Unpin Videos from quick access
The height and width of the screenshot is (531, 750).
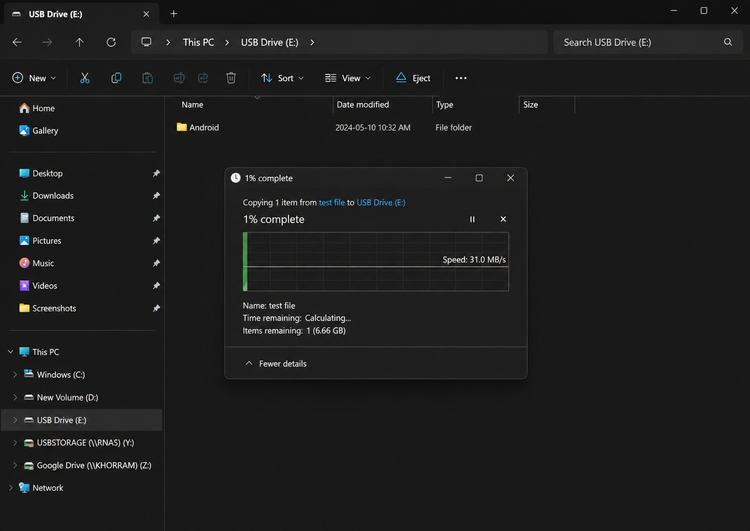point(156,286)
